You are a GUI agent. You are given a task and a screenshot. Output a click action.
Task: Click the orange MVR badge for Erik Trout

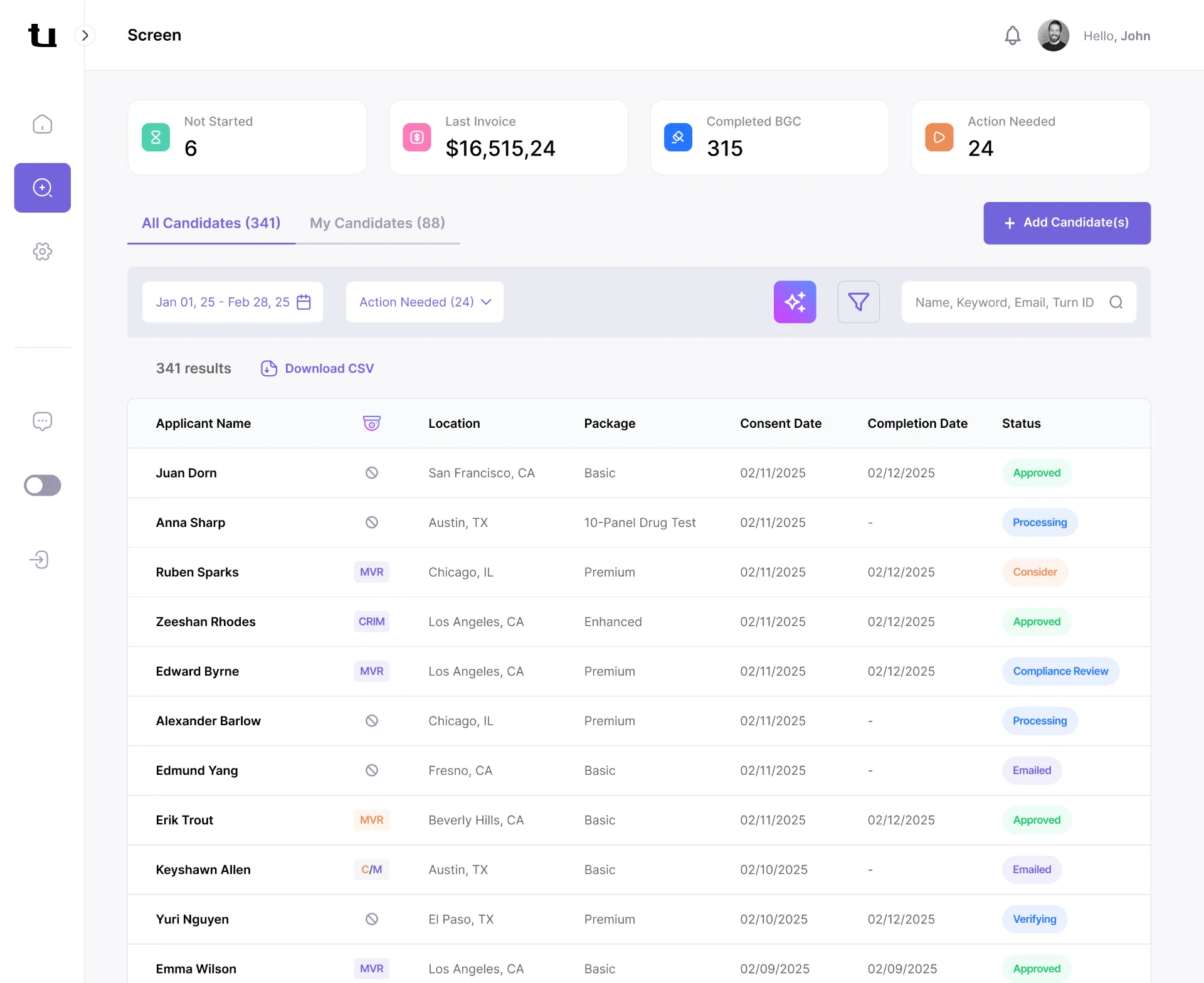(371, 819)
